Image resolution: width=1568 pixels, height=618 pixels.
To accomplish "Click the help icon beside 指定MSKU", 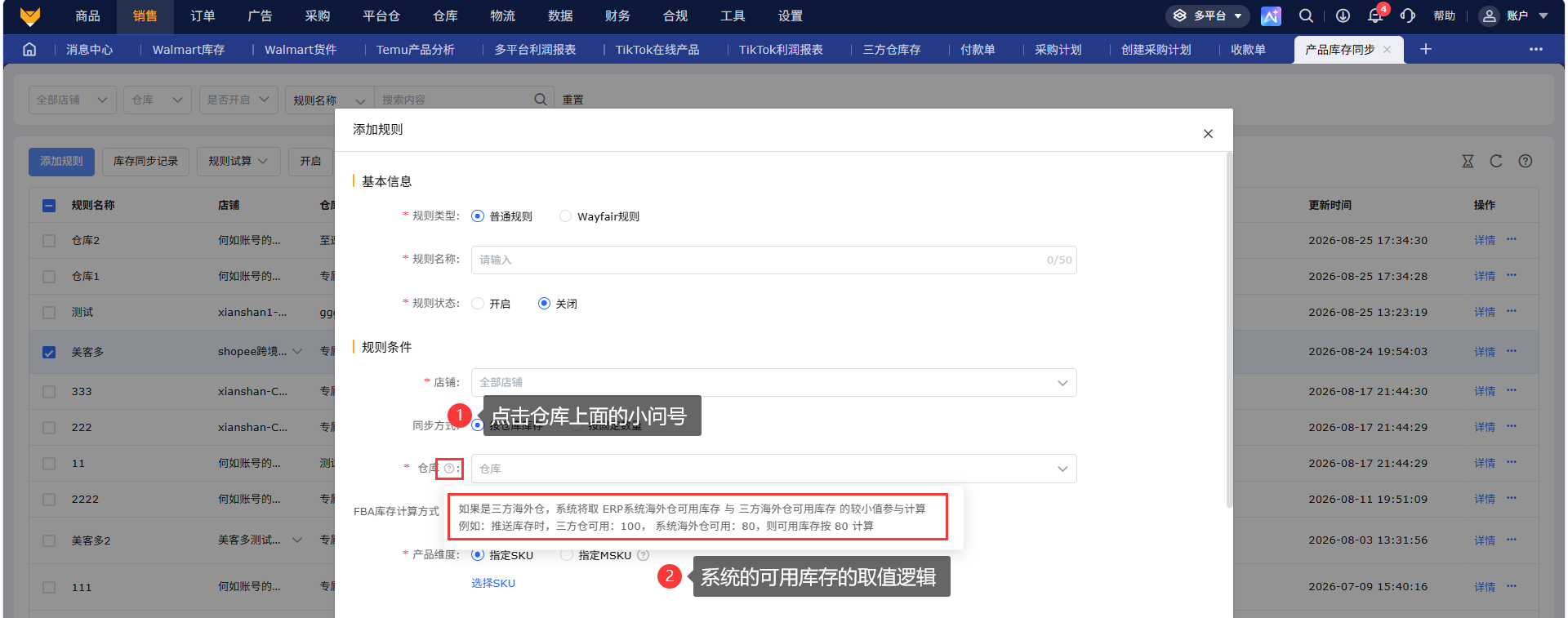I will coord(644,555).
